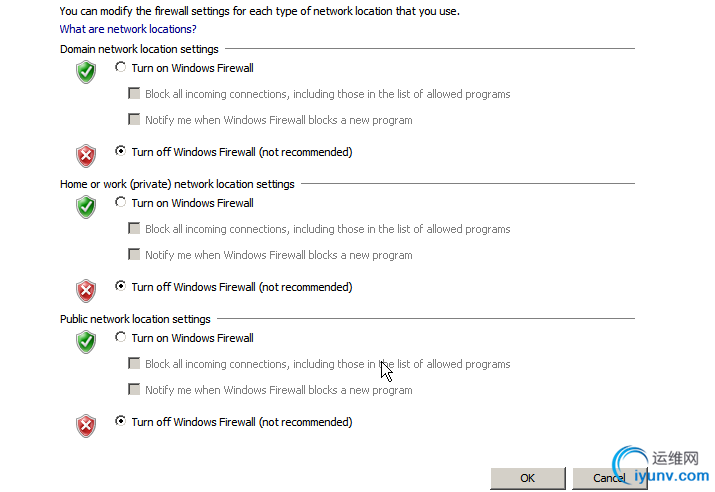The height and width of the screenshot is (492, 715).
Task: Open the What are network locations link
Action: (128, 30)
